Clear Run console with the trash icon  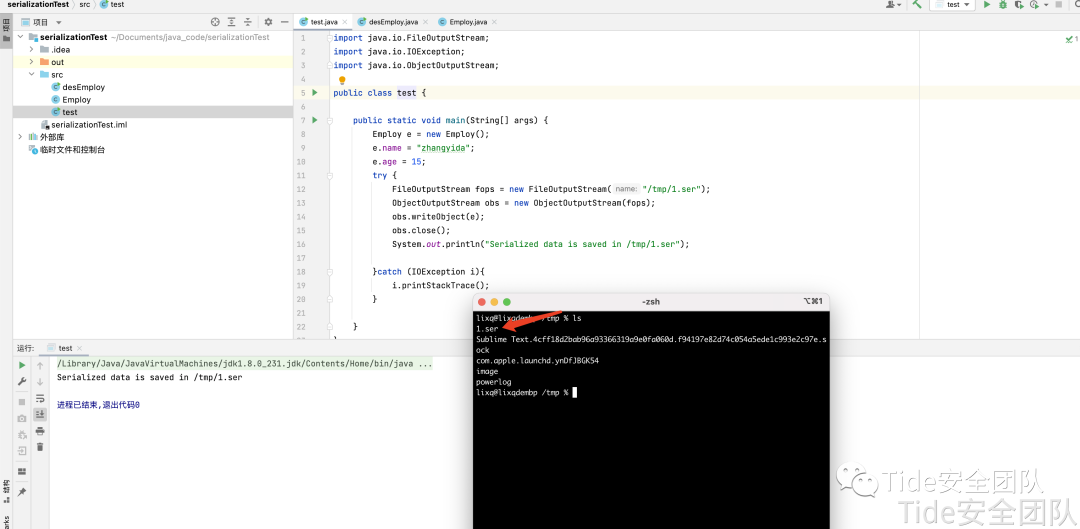point(40,447)
